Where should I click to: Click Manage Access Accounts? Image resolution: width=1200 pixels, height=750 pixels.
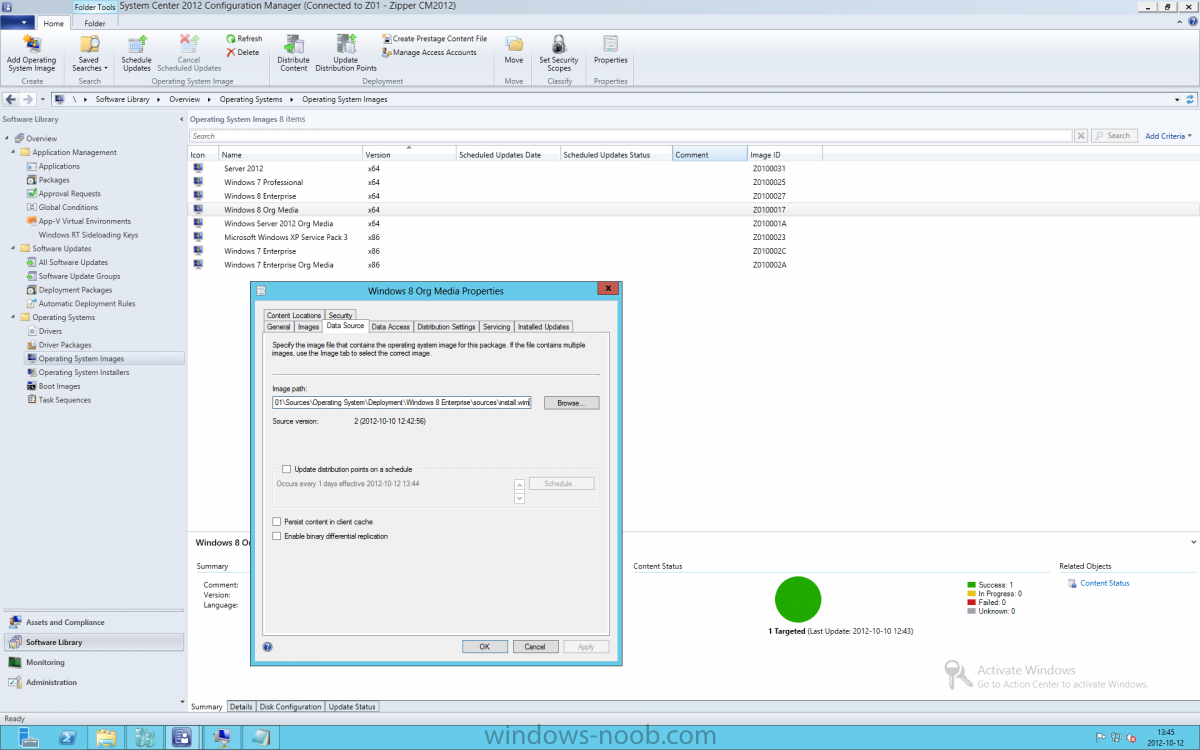(x=429, y=52)
